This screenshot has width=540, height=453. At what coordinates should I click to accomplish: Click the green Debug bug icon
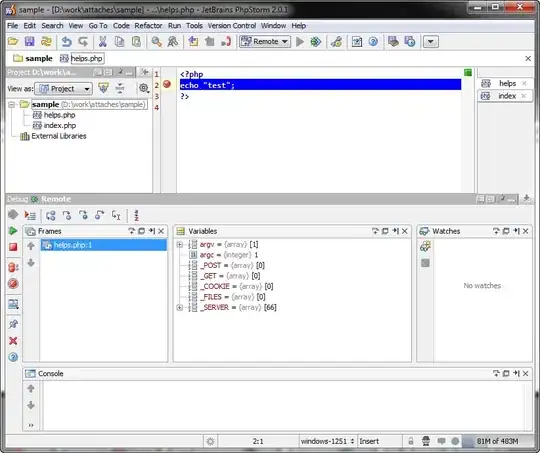pyautogui.click(x=315, y=42)
